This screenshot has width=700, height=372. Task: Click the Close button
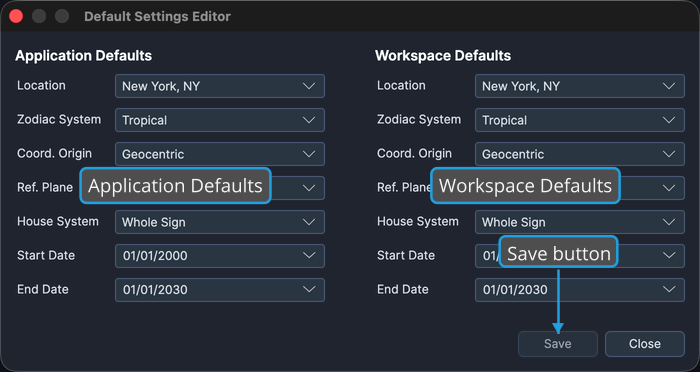pos(645,344)
